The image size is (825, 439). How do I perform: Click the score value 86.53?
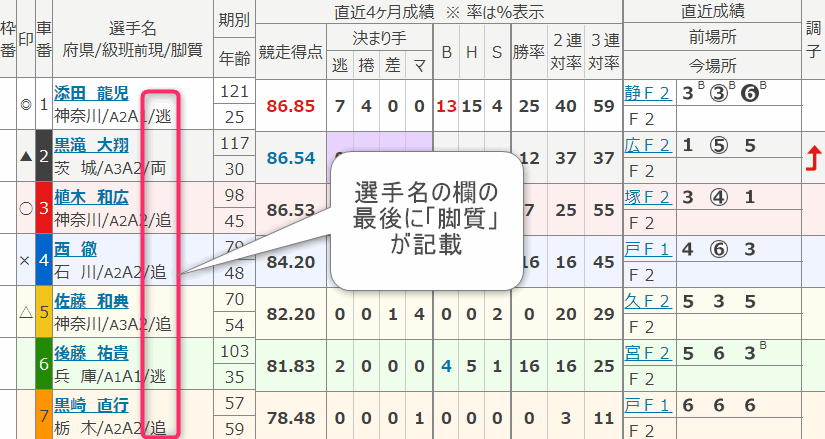point(290,210)
